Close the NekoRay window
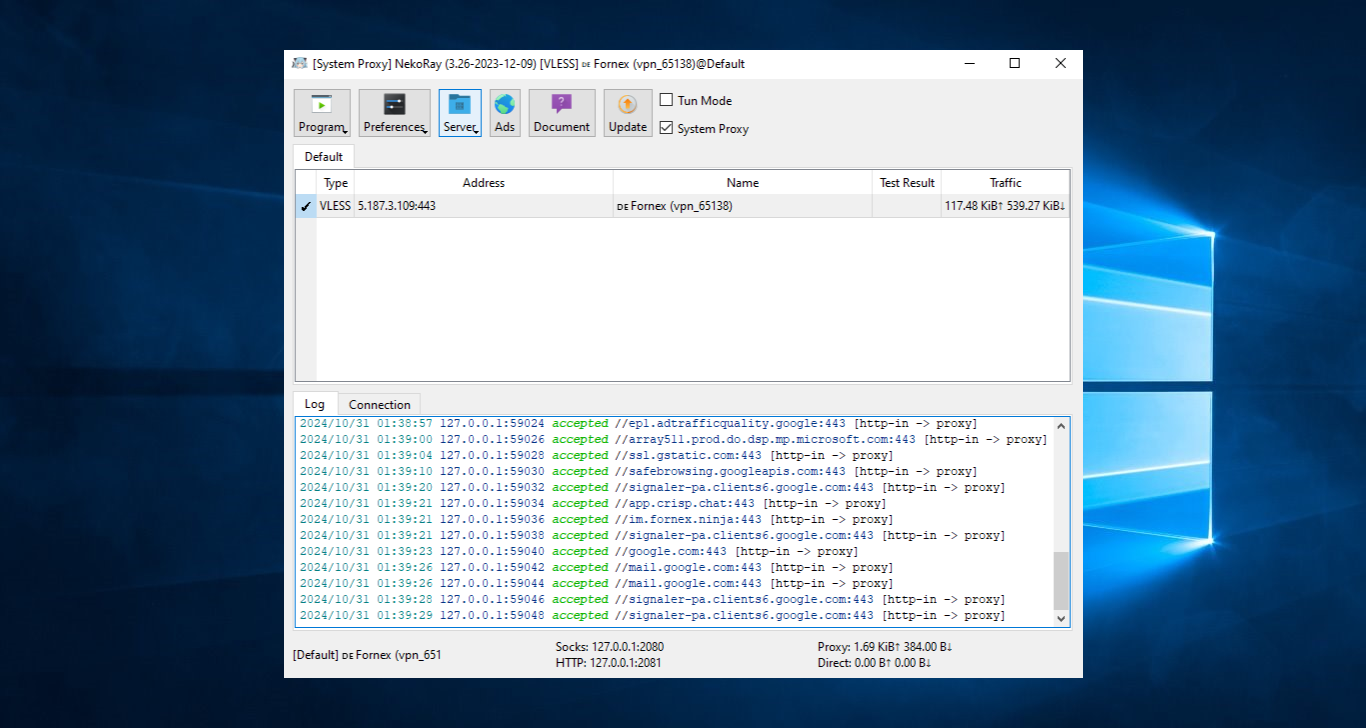1366x728 pixels. pos(1060,63)
